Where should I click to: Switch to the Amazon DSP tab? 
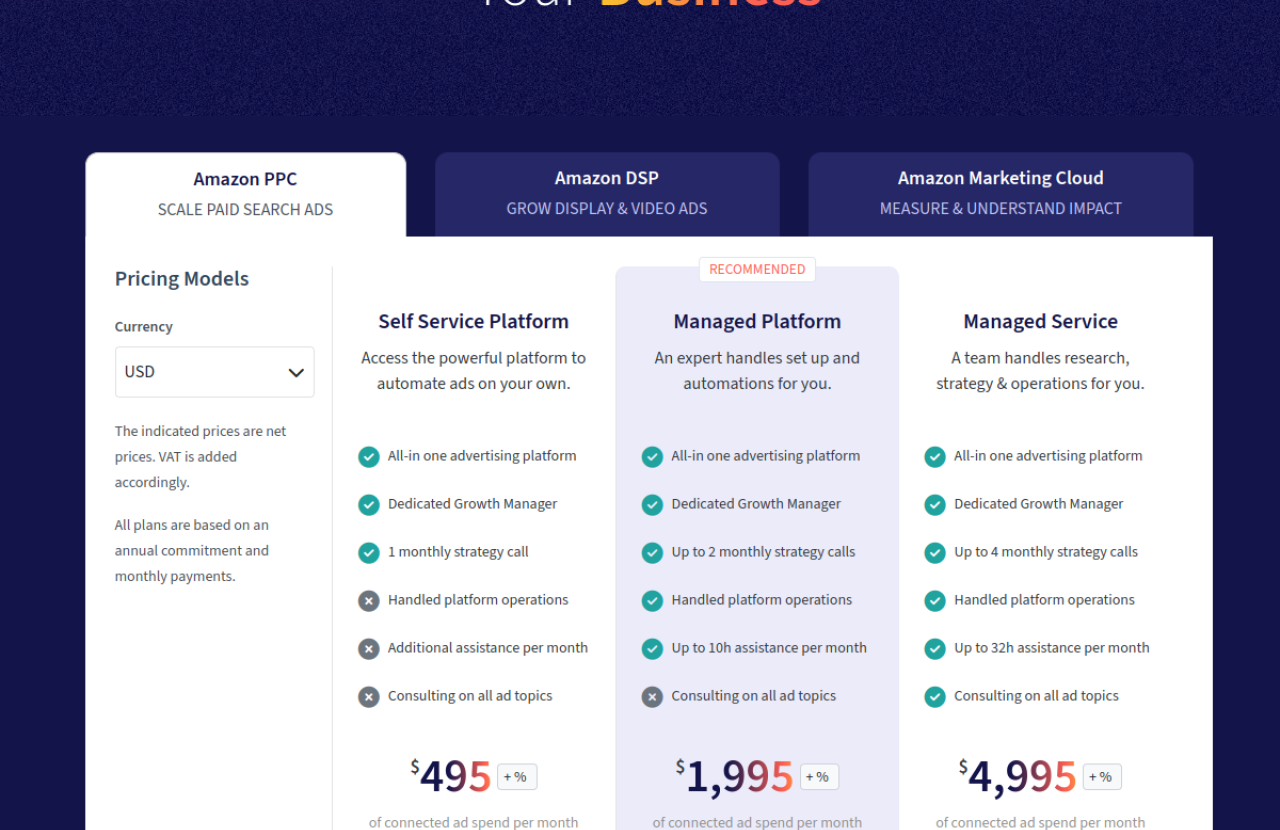coord(607,193)
